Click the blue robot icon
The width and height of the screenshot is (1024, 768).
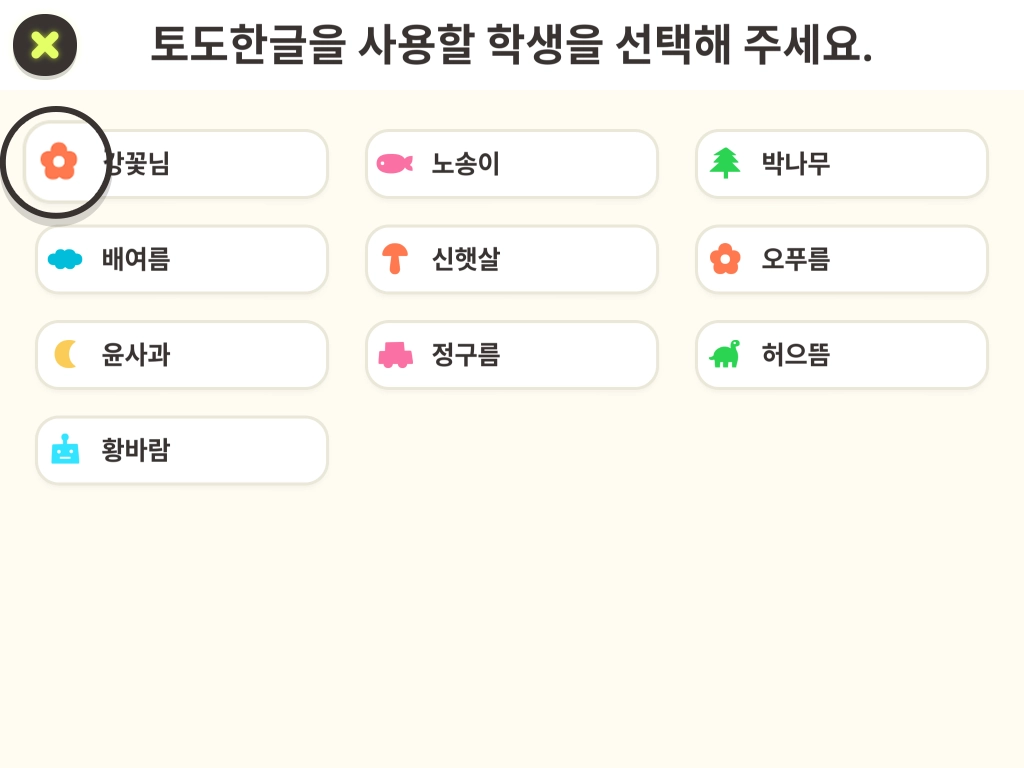click(x=65, y=450)
